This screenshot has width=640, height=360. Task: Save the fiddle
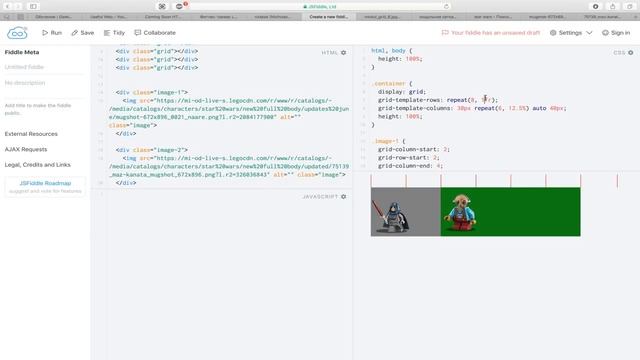82,33
